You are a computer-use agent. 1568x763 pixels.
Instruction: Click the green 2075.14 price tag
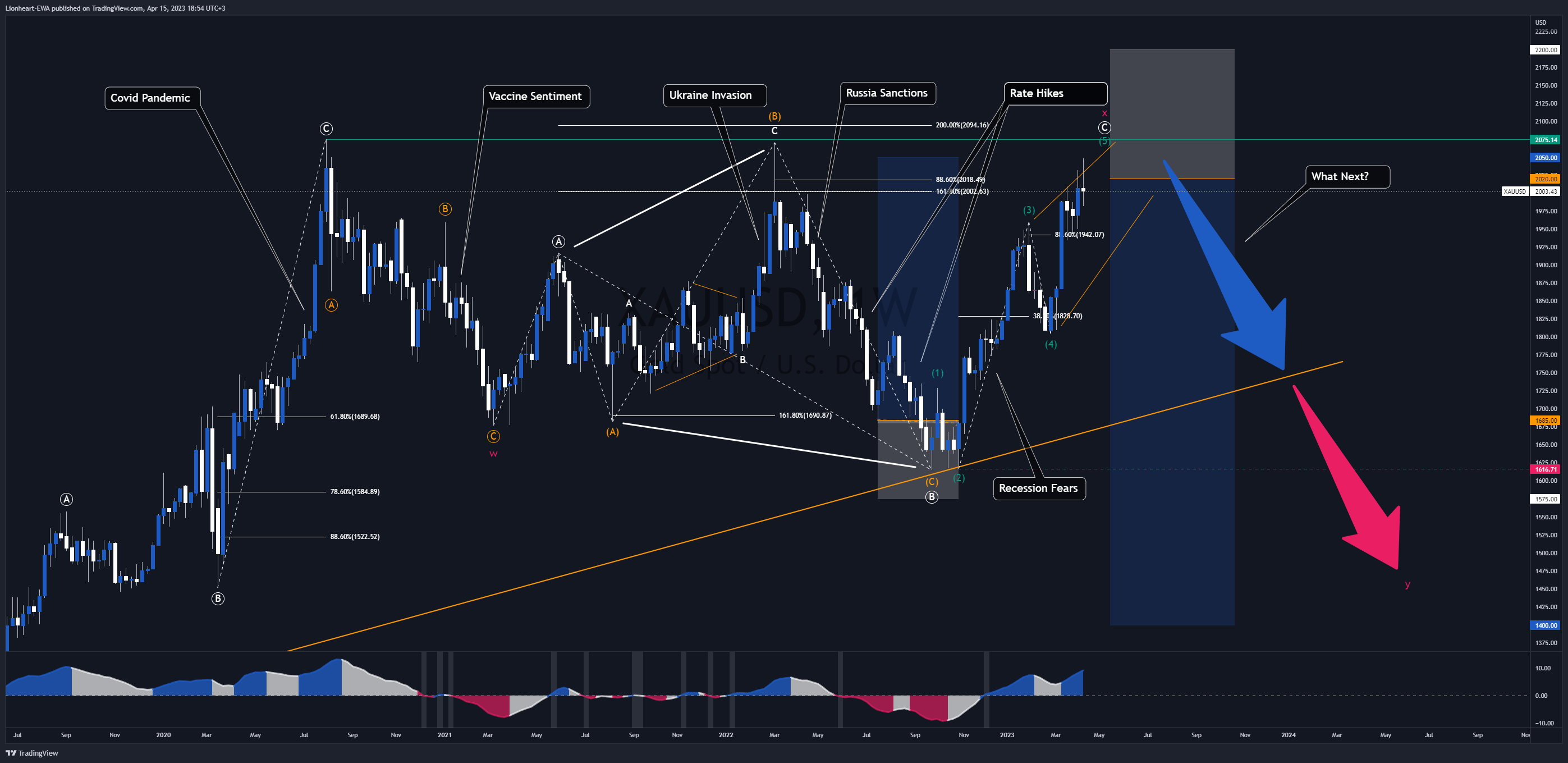coord(1545,140)
